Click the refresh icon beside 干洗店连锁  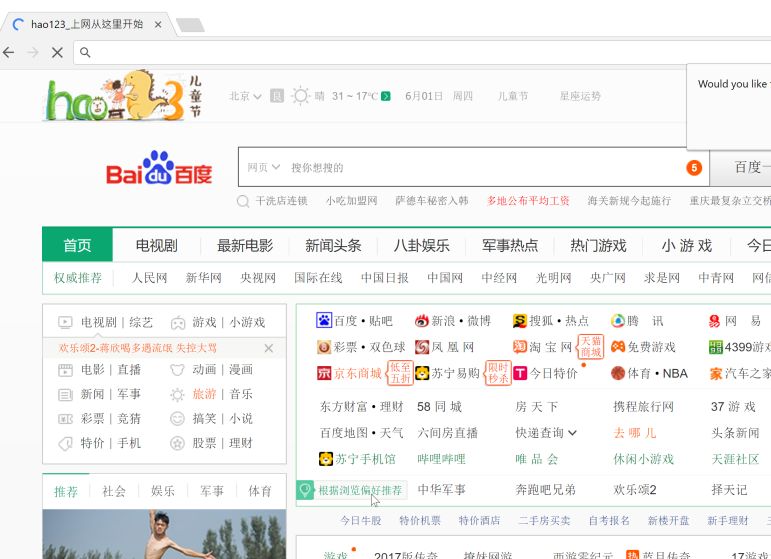(x=243, y=201)
